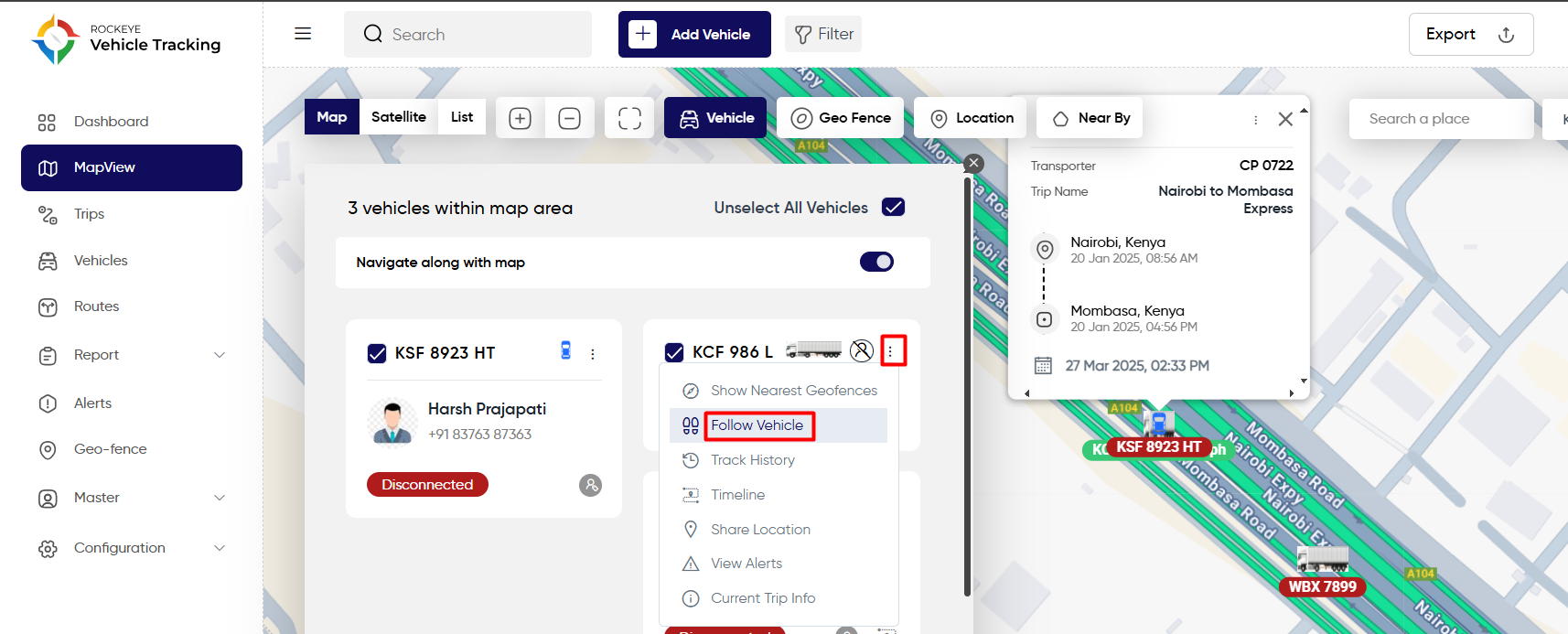This screenshot has height=634, width=1568.
Task: Click the zoom in plus icon on map
Action: (521, 118)
